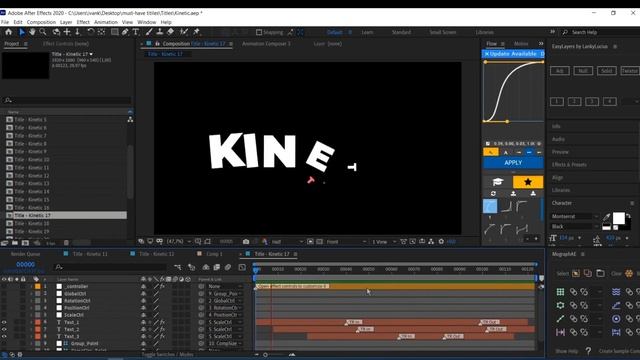Screen dimensions: 640x360
Task: Select the Horizontal Type tool
Action: pyautogui.click(x=136, y=32)
